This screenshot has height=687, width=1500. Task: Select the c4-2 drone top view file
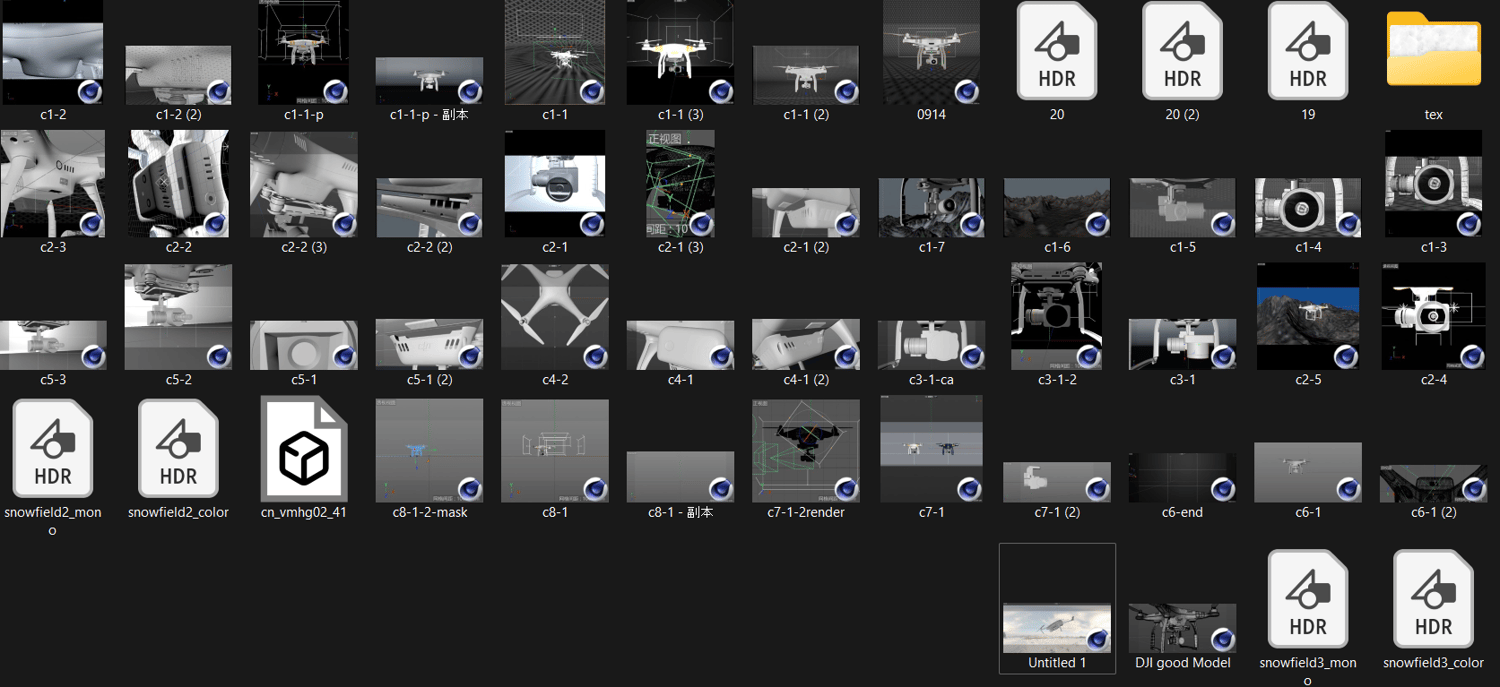555,317
